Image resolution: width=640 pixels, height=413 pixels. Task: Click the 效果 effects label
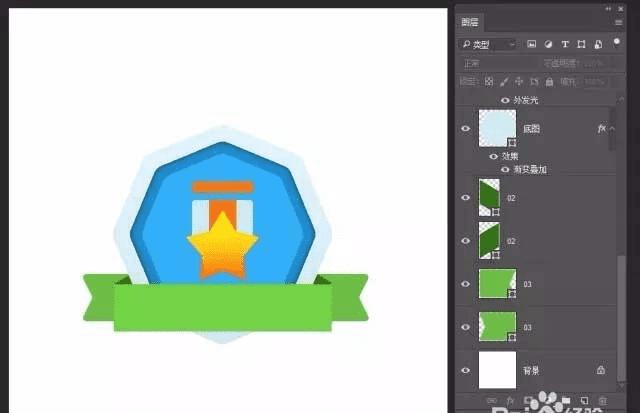pos(510,156)
